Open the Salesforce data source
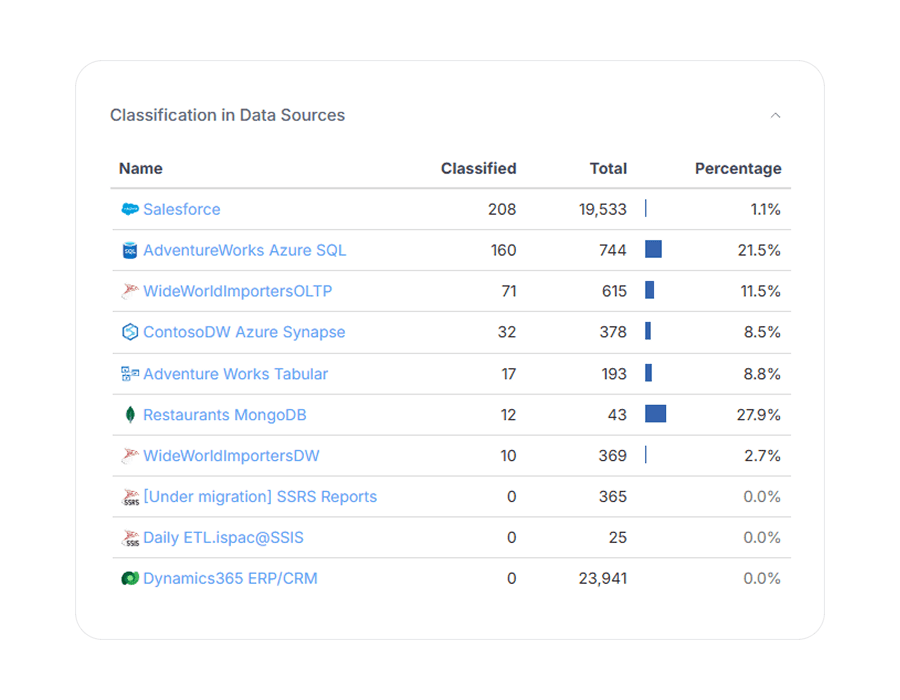Viewport: 900px width, 700px height. click(182, 209)
